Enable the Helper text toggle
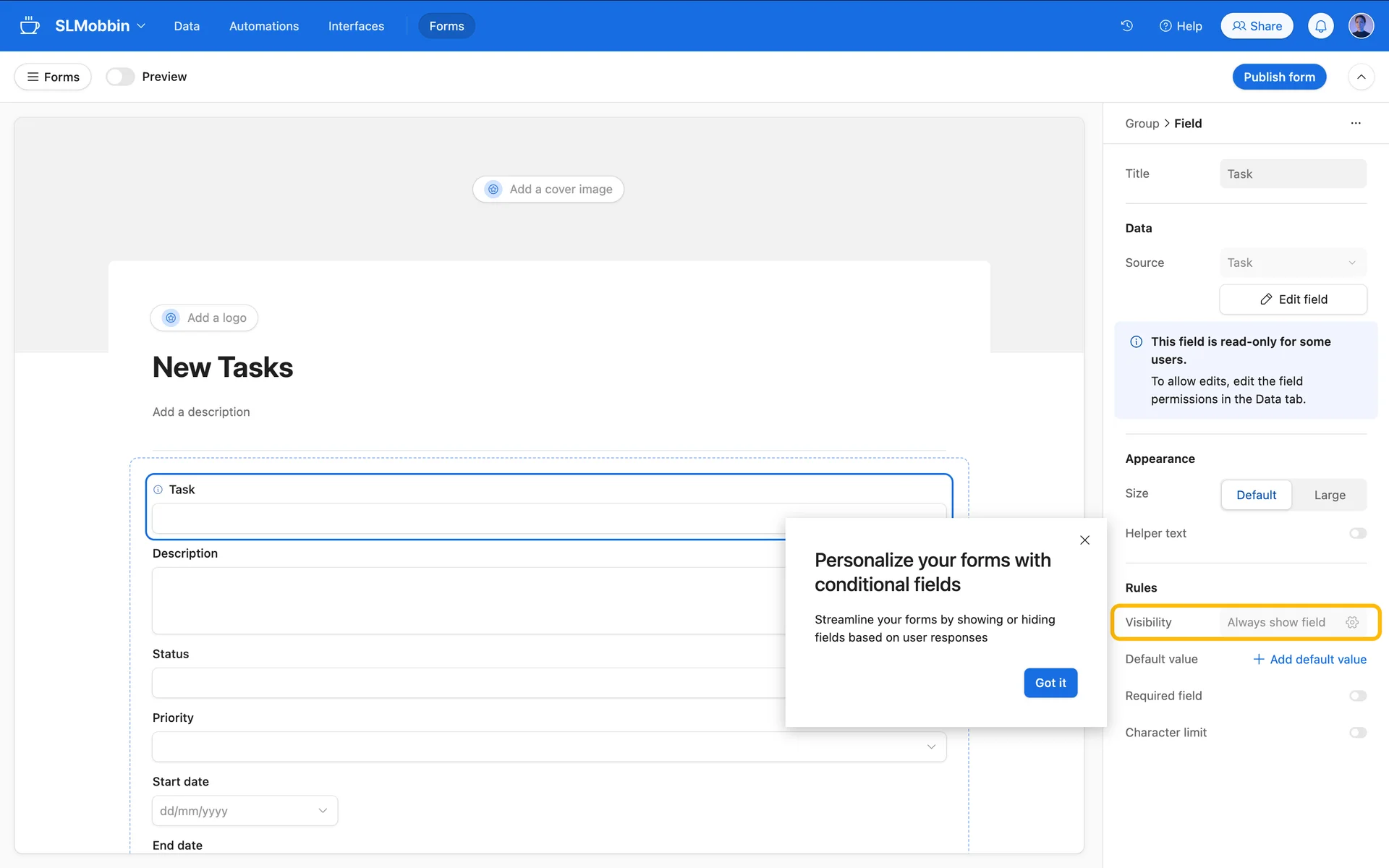This screenshot has height=868, width=1389. 1357,533
